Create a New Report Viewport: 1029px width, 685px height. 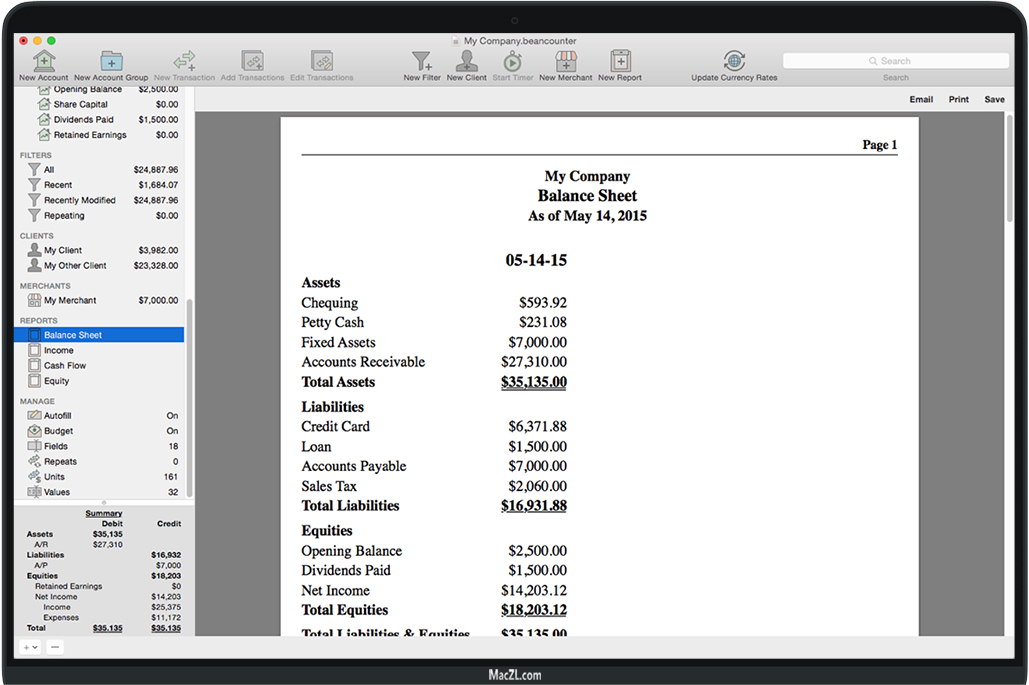[620, 62]
